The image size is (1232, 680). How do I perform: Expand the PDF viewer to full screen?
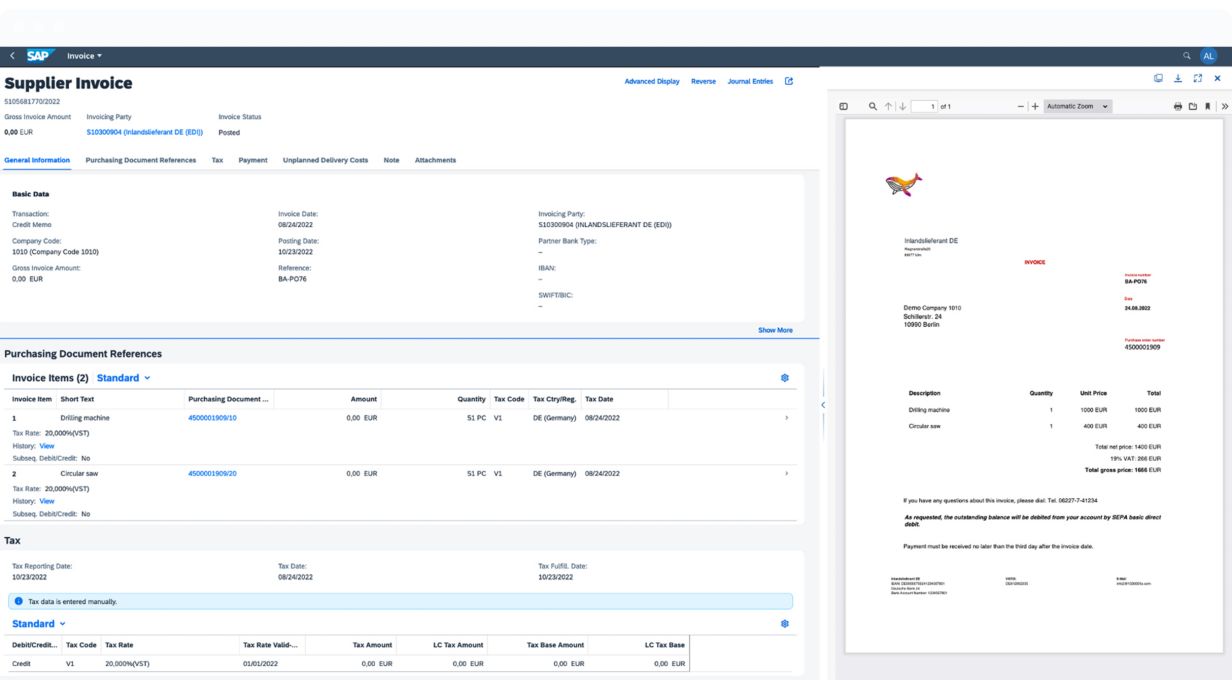click(x=1197, y=78)
